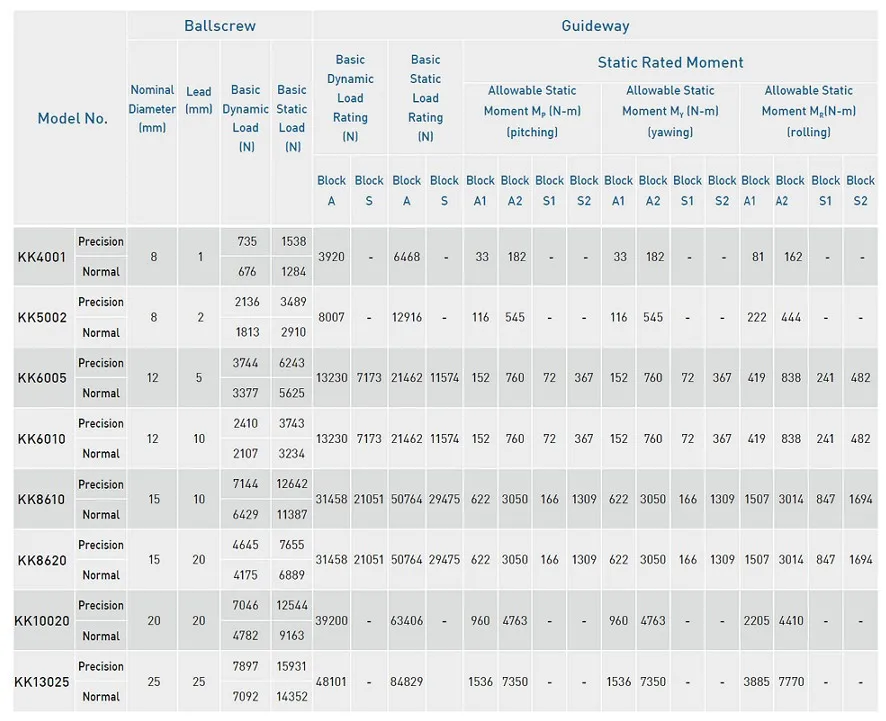
Task: Click 29475 in the KK8620 row
Action: pos(444,560)
